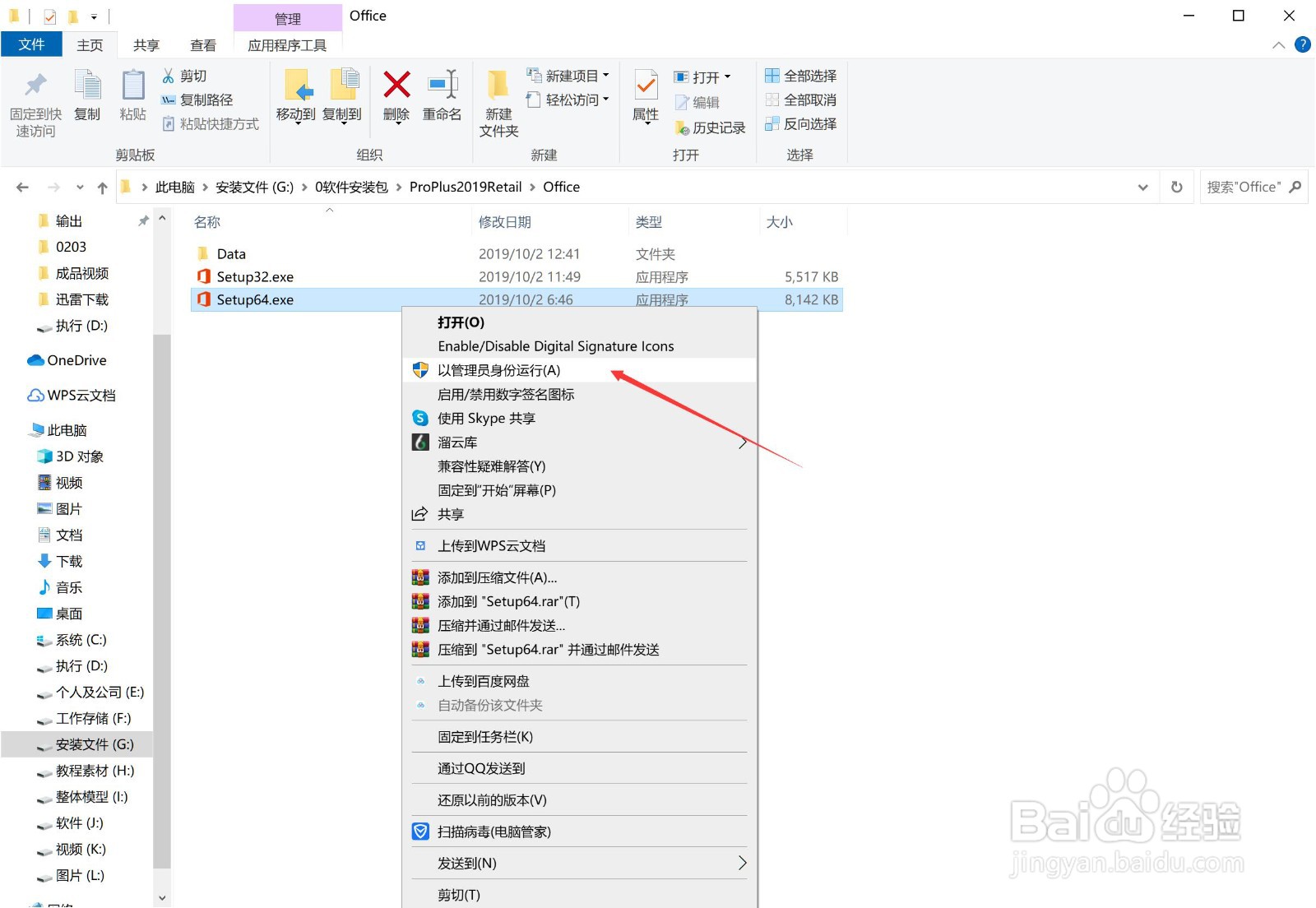The image size is (1316, 908).
Task: Click the Paste ribbon icon
Action: click(132, 85)
